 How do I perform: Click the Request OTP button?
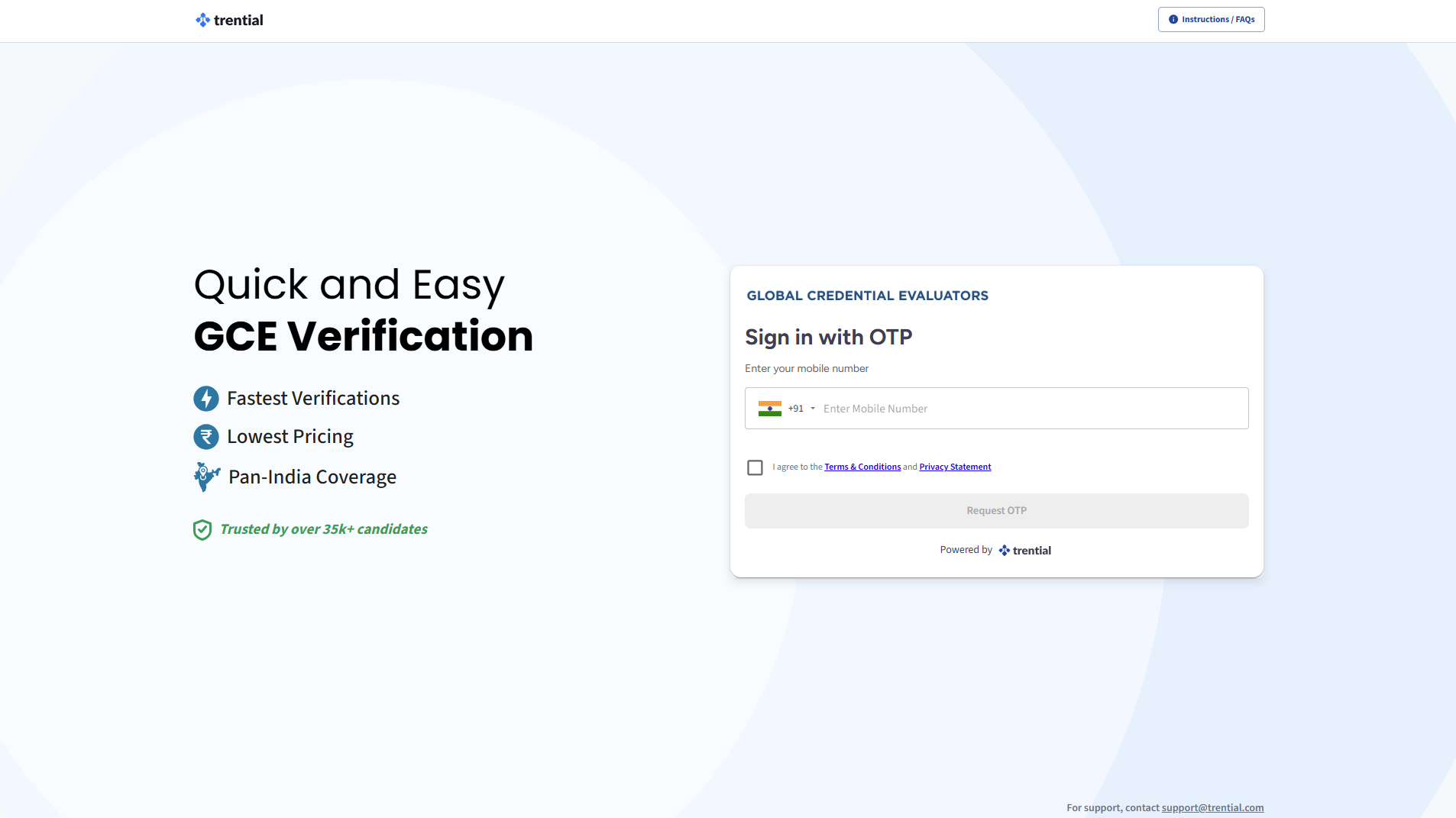[x=996, y=511]
